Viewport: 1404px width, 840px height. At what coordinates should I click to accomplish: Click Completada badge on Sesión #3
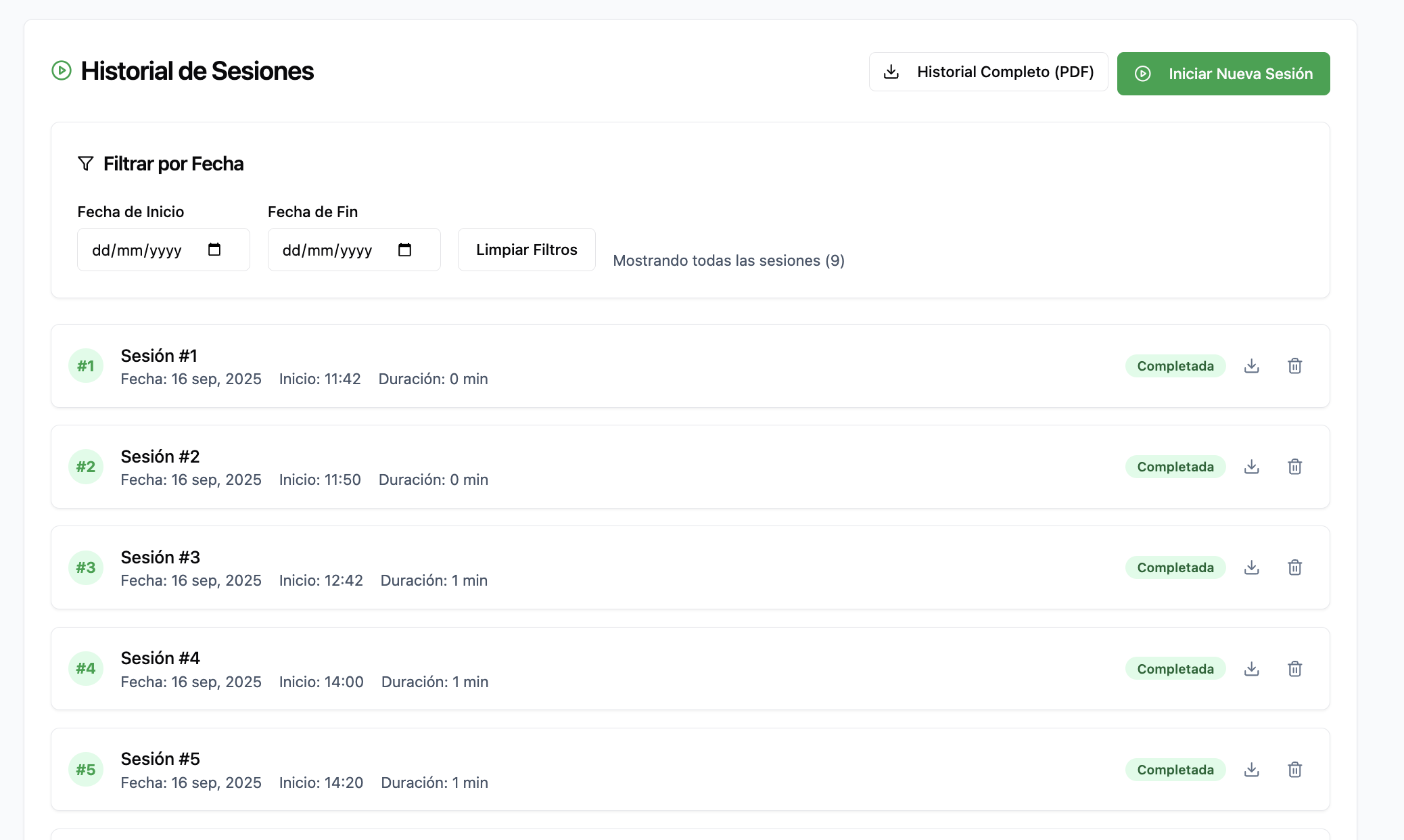point(1175,567)
